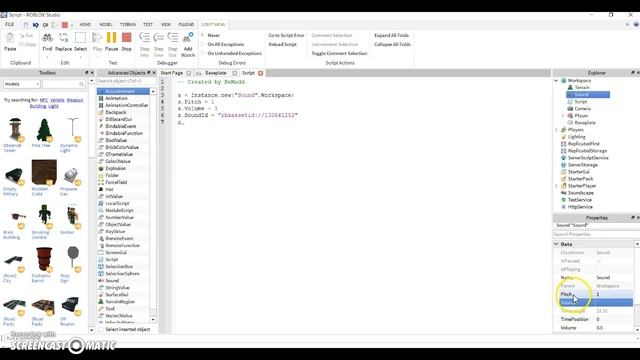640x360 pixels.
Task: Click Toggle Comment Selection
Action: pyautogui.click(x=339, y=53)
